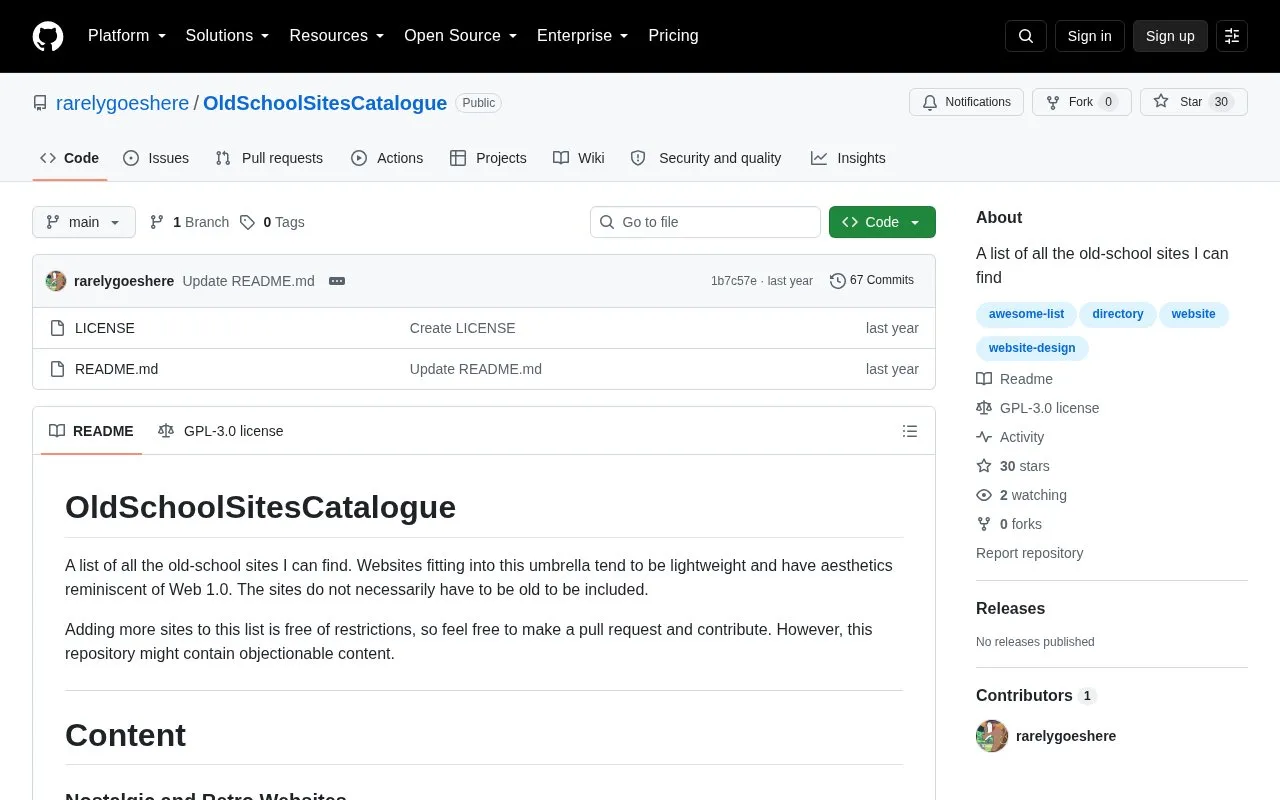
Task: Click rarelygoeshere avatar in commit row
Action: (x=56, y=281)
